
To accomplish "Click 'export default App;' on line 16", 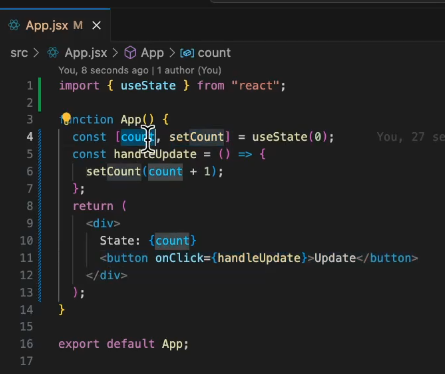I will click(124, 344).
